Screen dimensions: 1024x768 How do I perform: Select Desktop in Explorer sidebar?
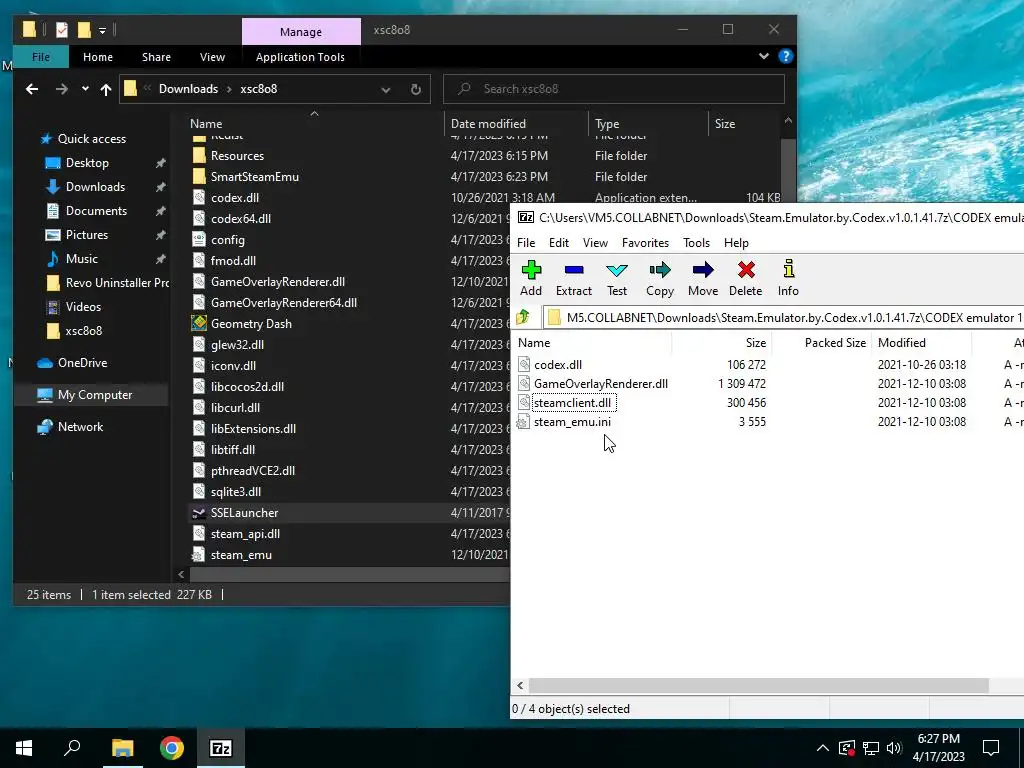tap(87, 163)
